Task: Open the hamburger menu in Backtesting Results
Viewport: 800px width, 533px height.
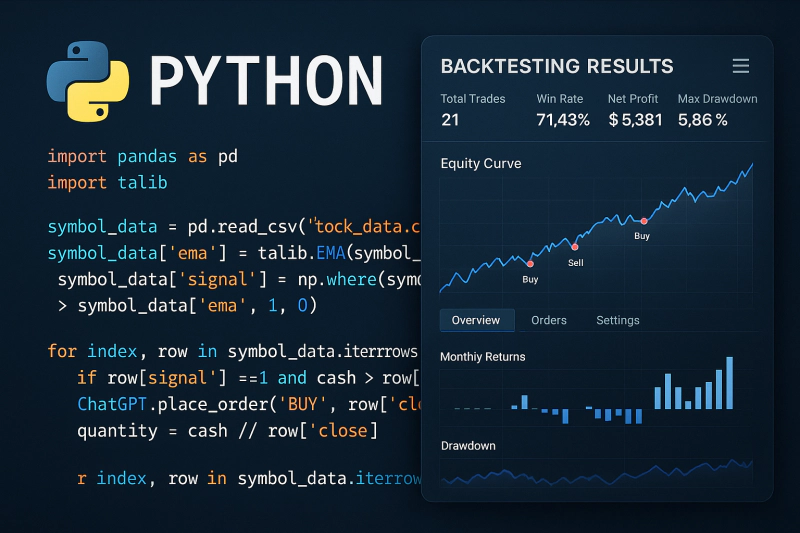Action: (740, 66)
